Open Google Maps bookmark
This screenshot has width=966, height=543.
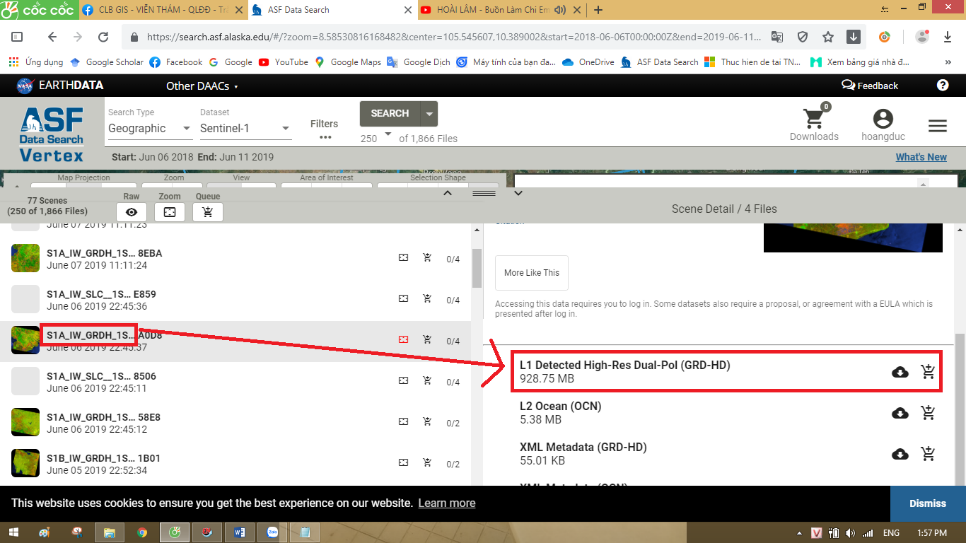pos(348,62)
